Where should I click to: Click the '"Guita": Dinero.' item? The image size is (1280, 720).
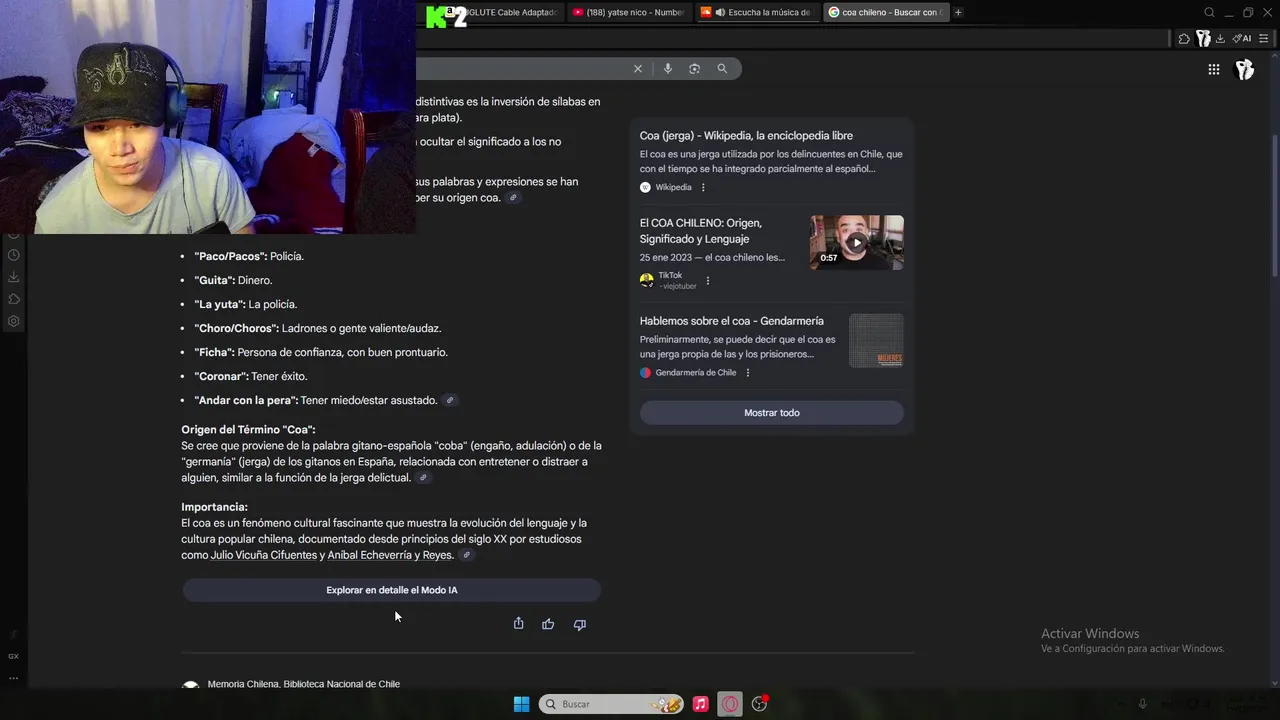233,280
